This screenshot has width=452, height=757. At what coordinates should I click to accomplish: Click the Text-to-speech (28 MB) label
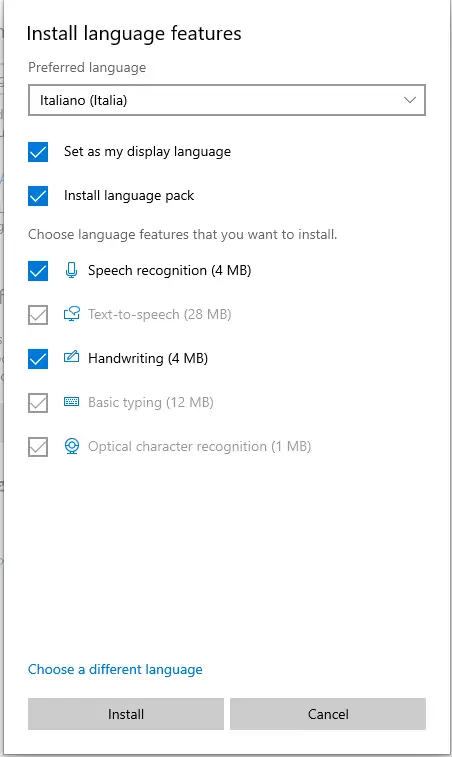159,314
